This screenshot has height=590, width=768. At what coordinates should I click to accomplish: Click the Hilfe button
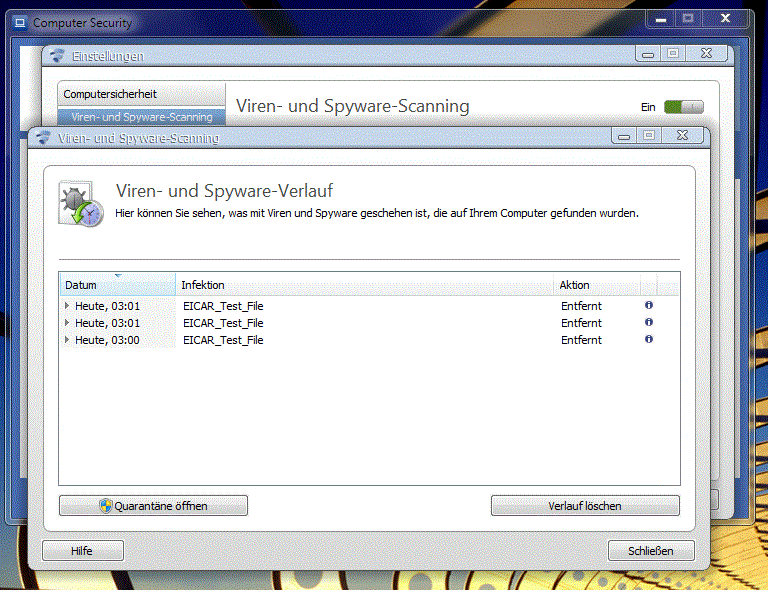(82, 550)
